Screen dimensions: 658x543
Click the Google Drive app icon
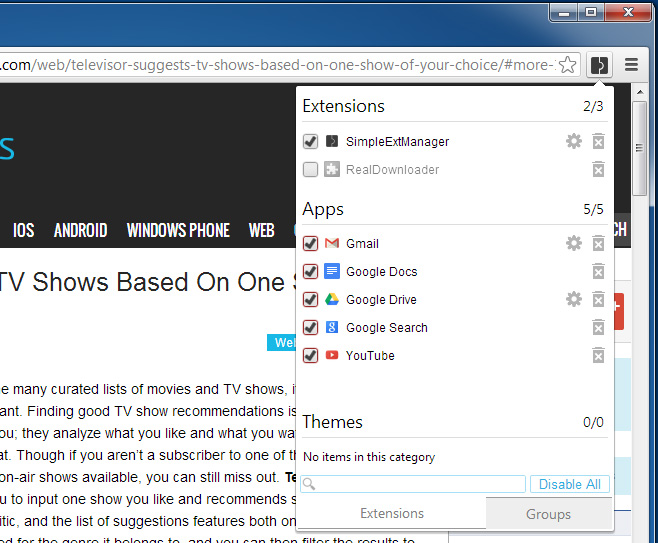(x=332, y=299)
